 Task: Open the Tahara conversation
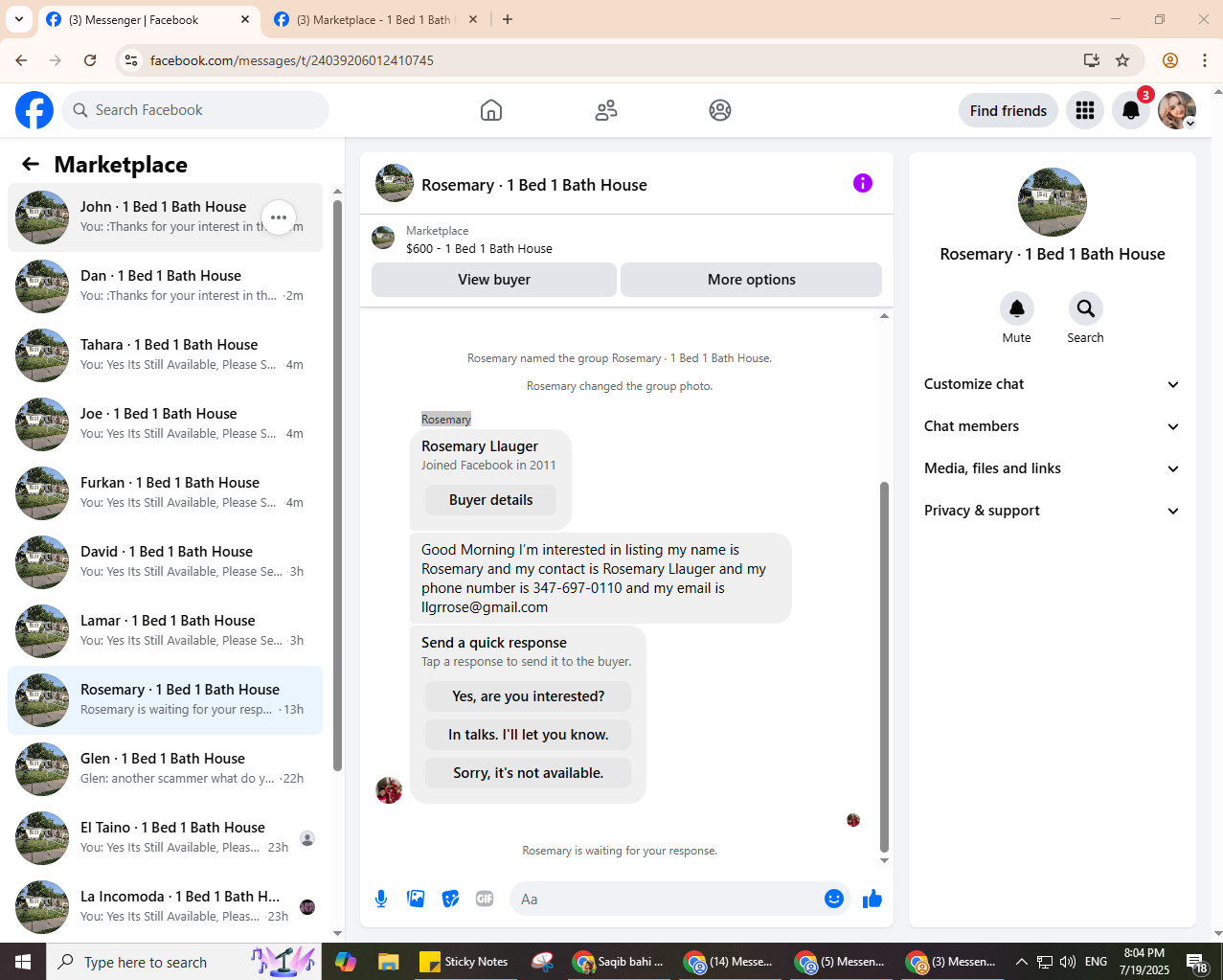pos(165,355)
